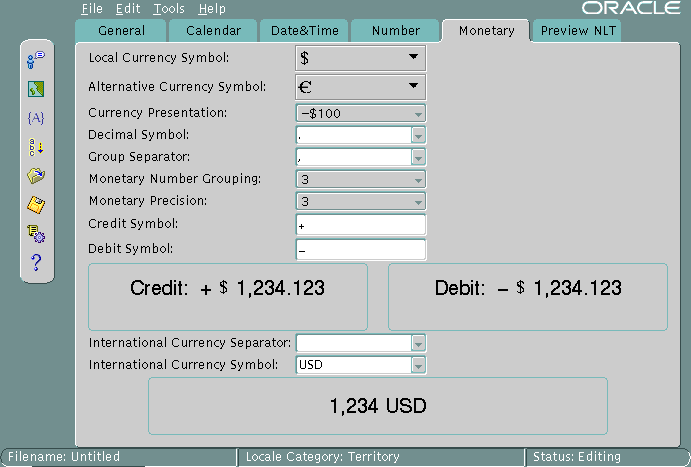Click the Linguistic Sort abc icon
This screenshot has height=467, width=691.
click(36, 147)
